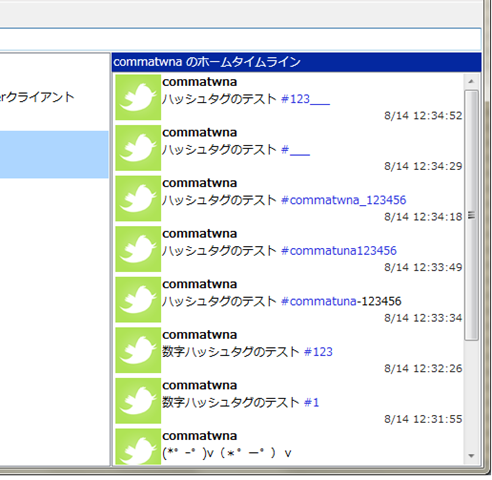Click the avatar of the 12:31:55 tweet
492x480 pixels.
click(138, 401)
